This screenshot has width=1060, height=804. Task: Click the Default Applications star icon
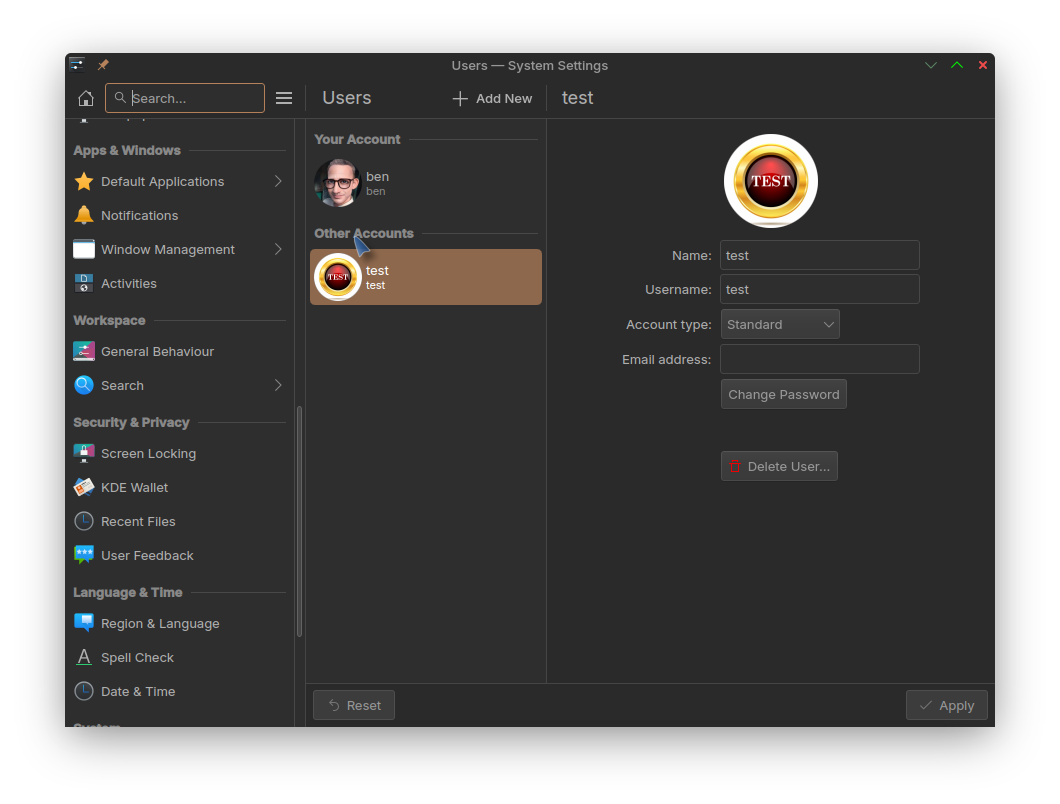coord(84,181)
